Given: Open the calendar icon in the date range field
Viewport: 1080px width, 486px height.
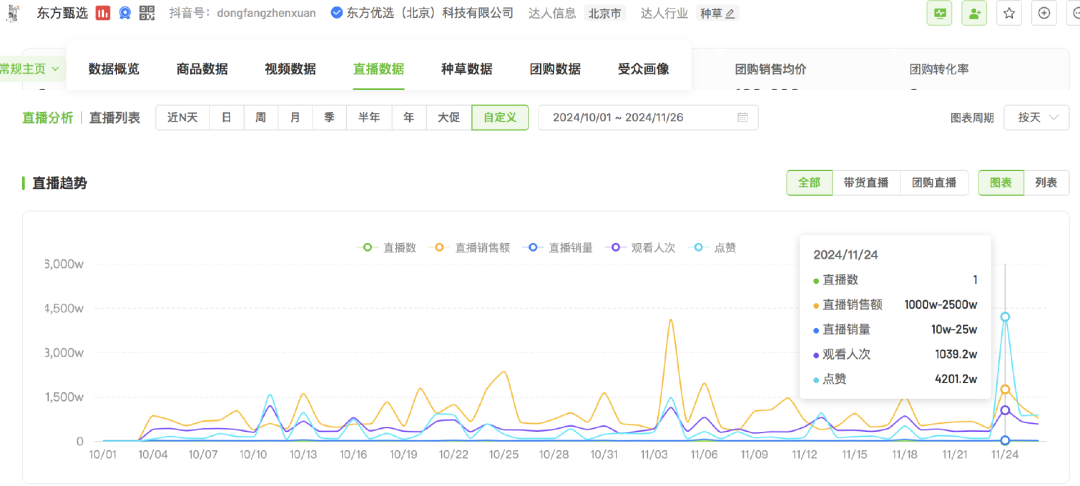Looking at the screenshot, I should pyautogui.click(x=742, y=118).
